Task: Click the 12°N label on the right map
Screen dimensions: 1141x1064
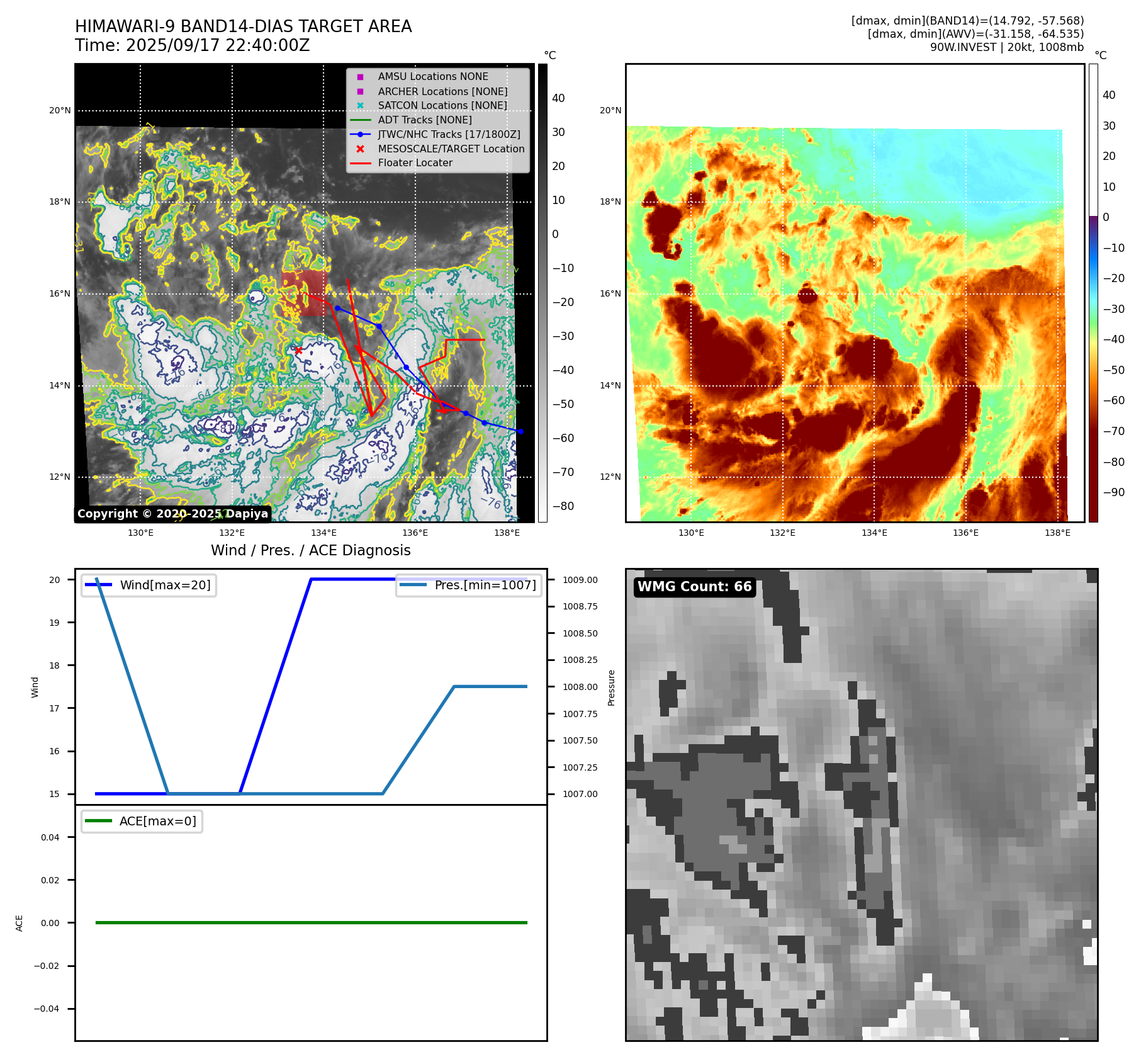Action: click(610, 477)
